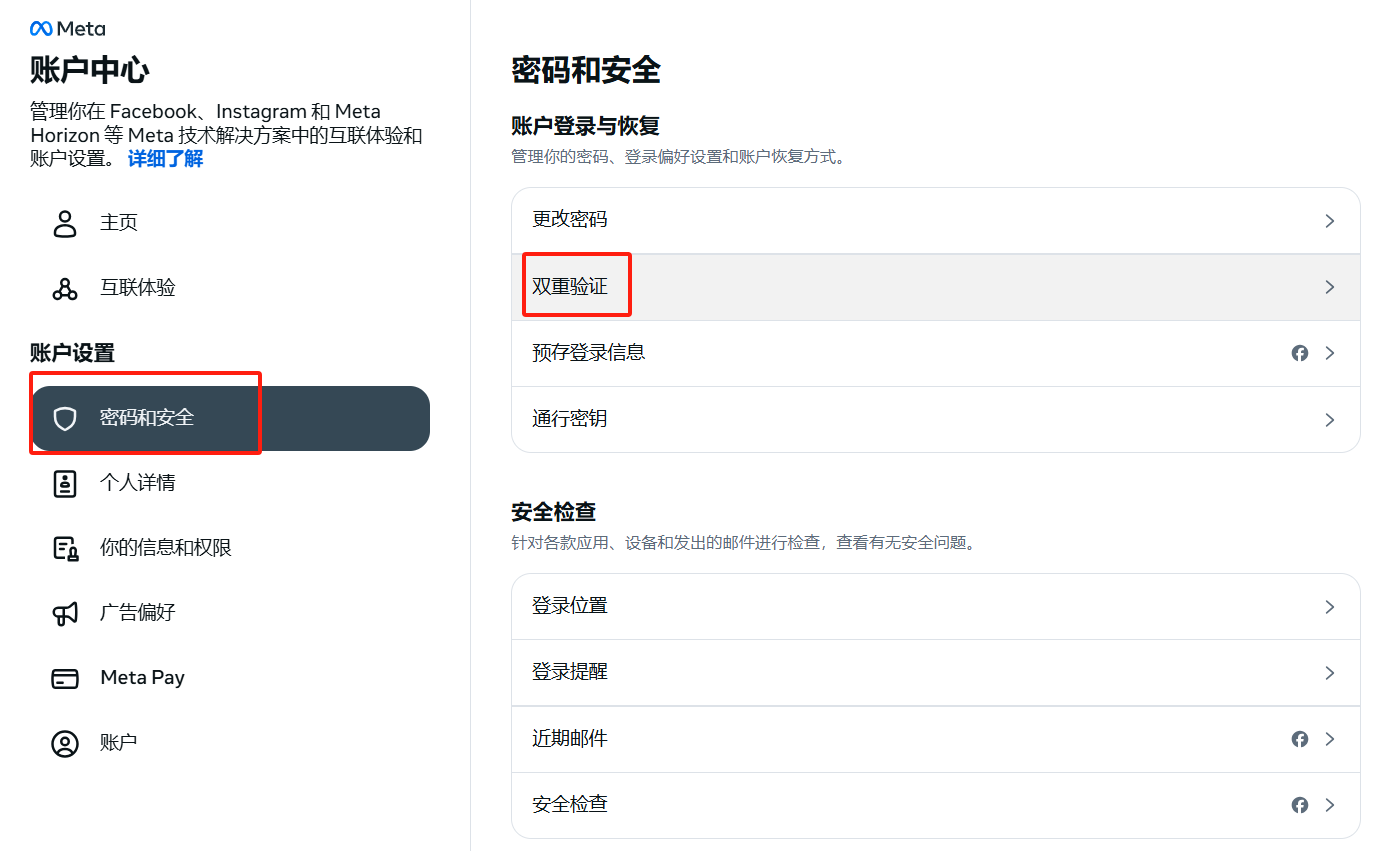Go to 广告偏好 in the sidebar
The width and height of the screenshot is (1381, 851).
pyautogui.click(x=138, y=613)
